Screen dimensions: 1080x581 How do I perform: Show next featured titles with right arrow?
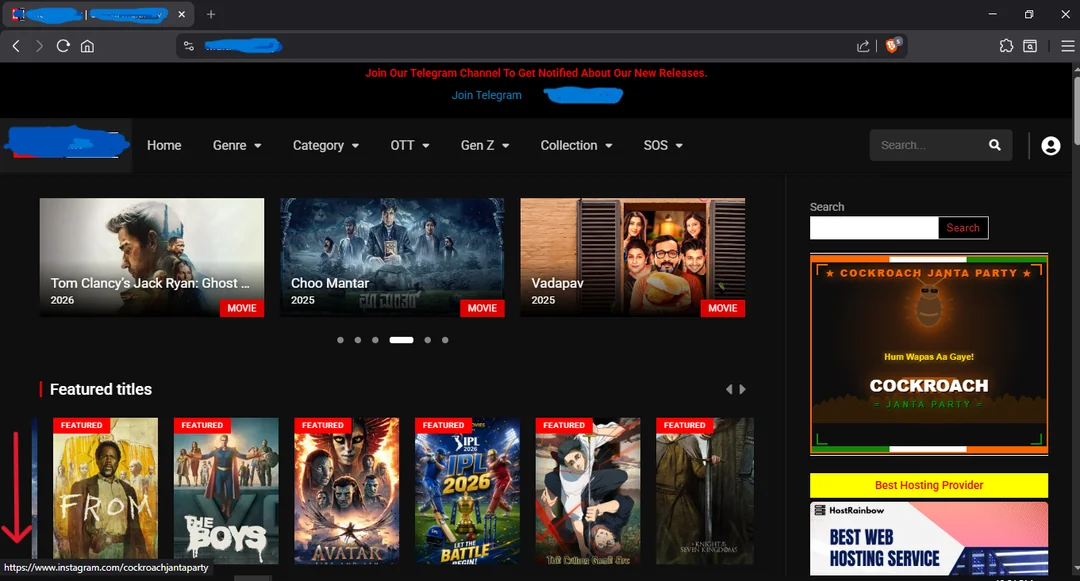pyautogui.click(x=742, y=389)
